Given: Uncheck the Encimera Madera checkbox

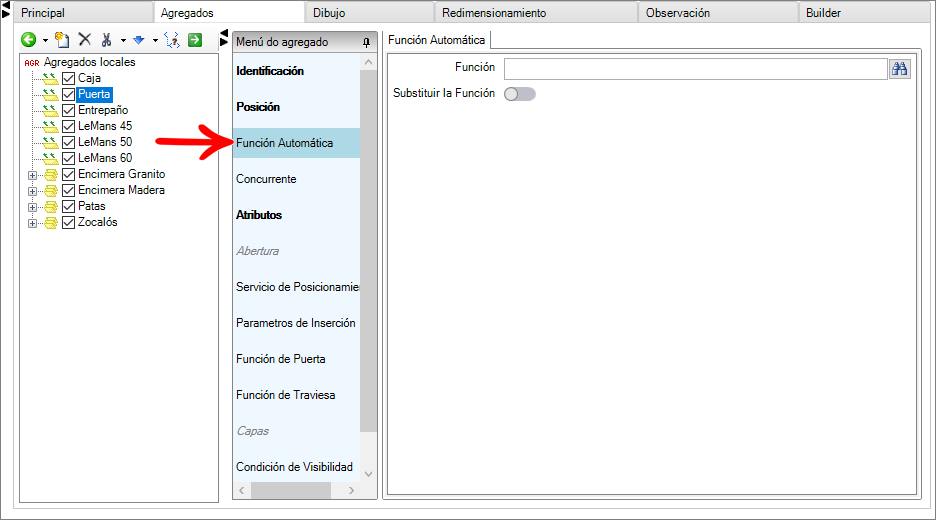Looking at the screenshot, I should click(x=68, y=190).
